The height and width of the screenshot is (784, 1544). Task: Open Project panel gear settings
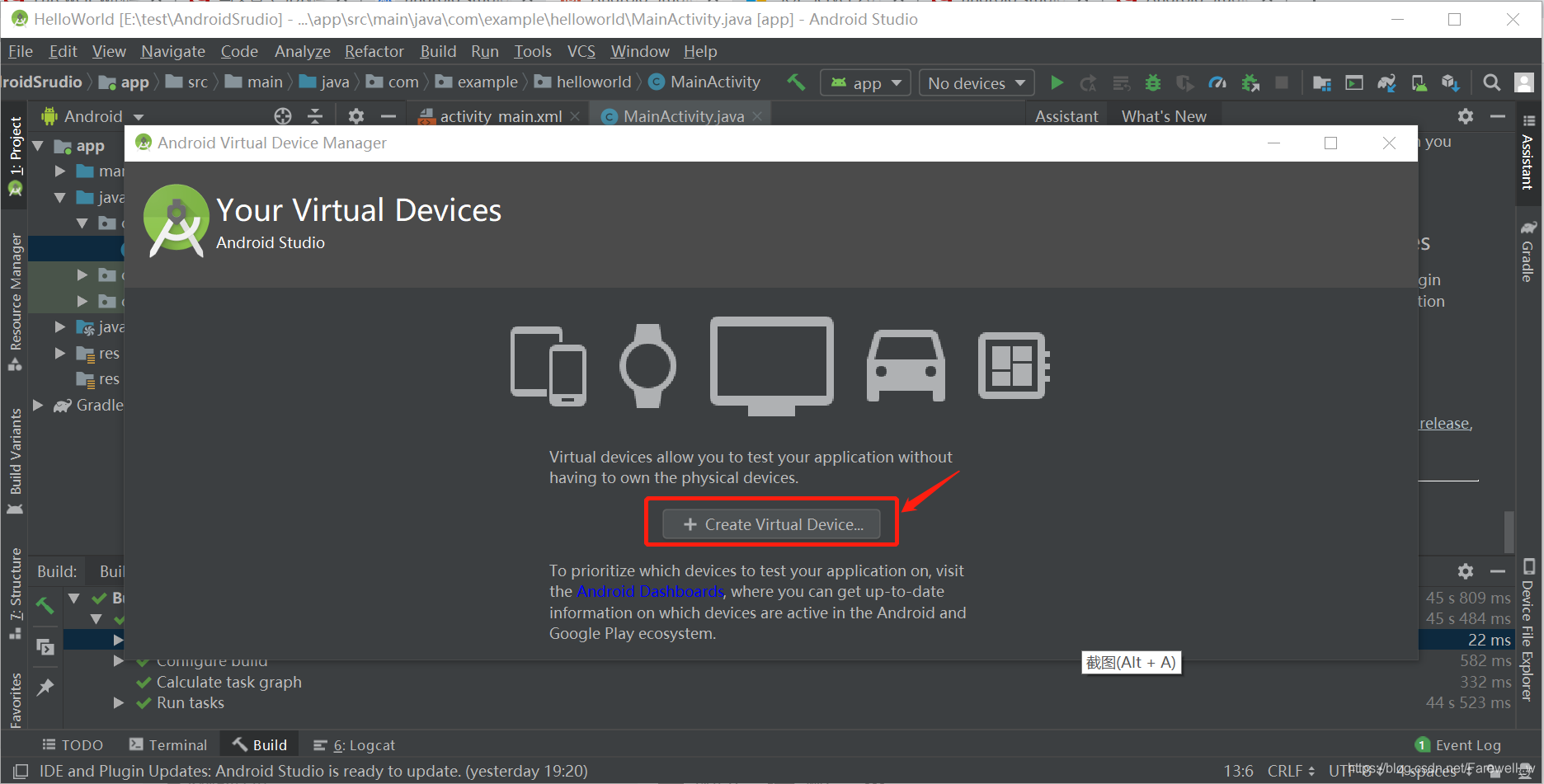pyautogui.click(x=356, y=116)
